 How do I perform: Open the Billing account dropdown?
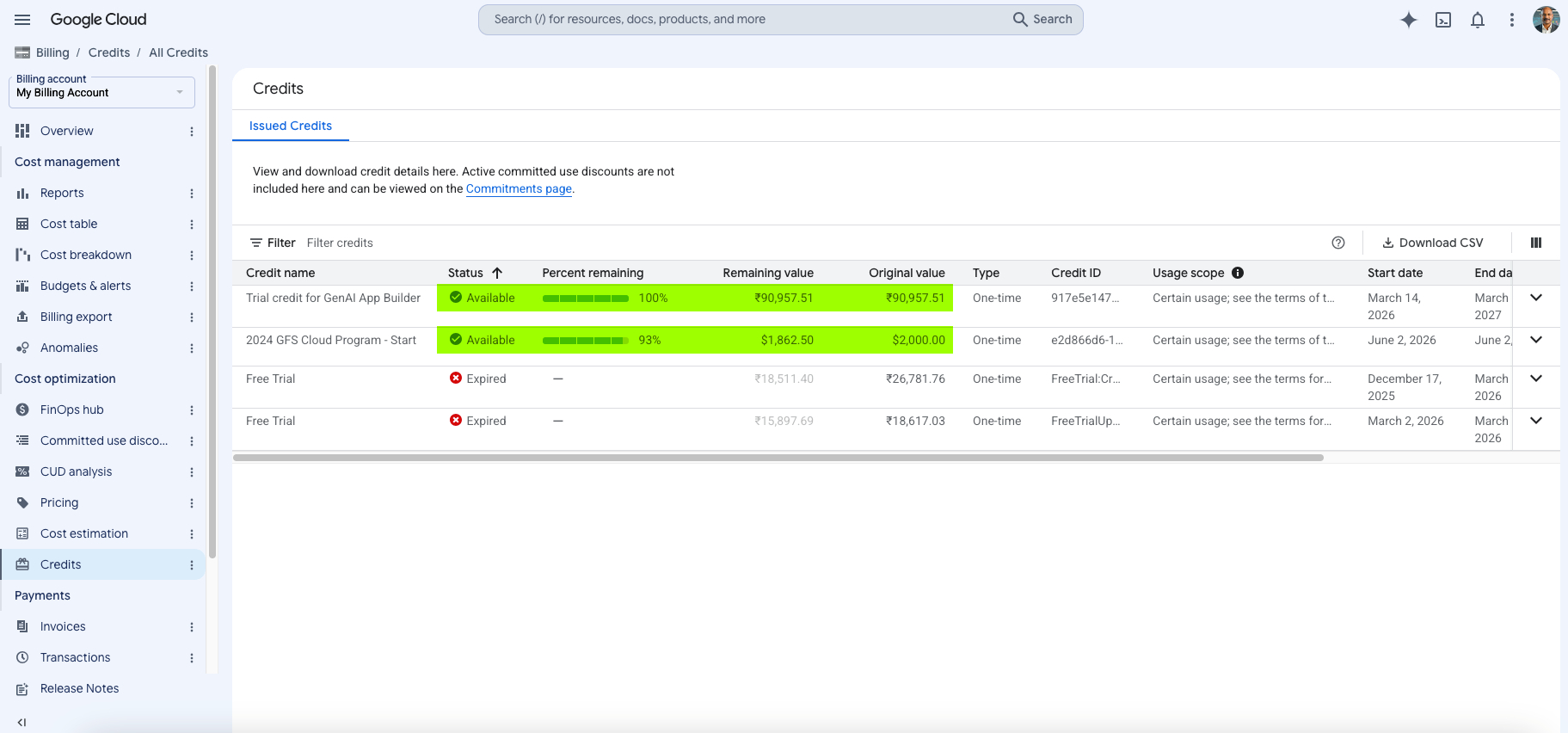[x=101, y=92]
